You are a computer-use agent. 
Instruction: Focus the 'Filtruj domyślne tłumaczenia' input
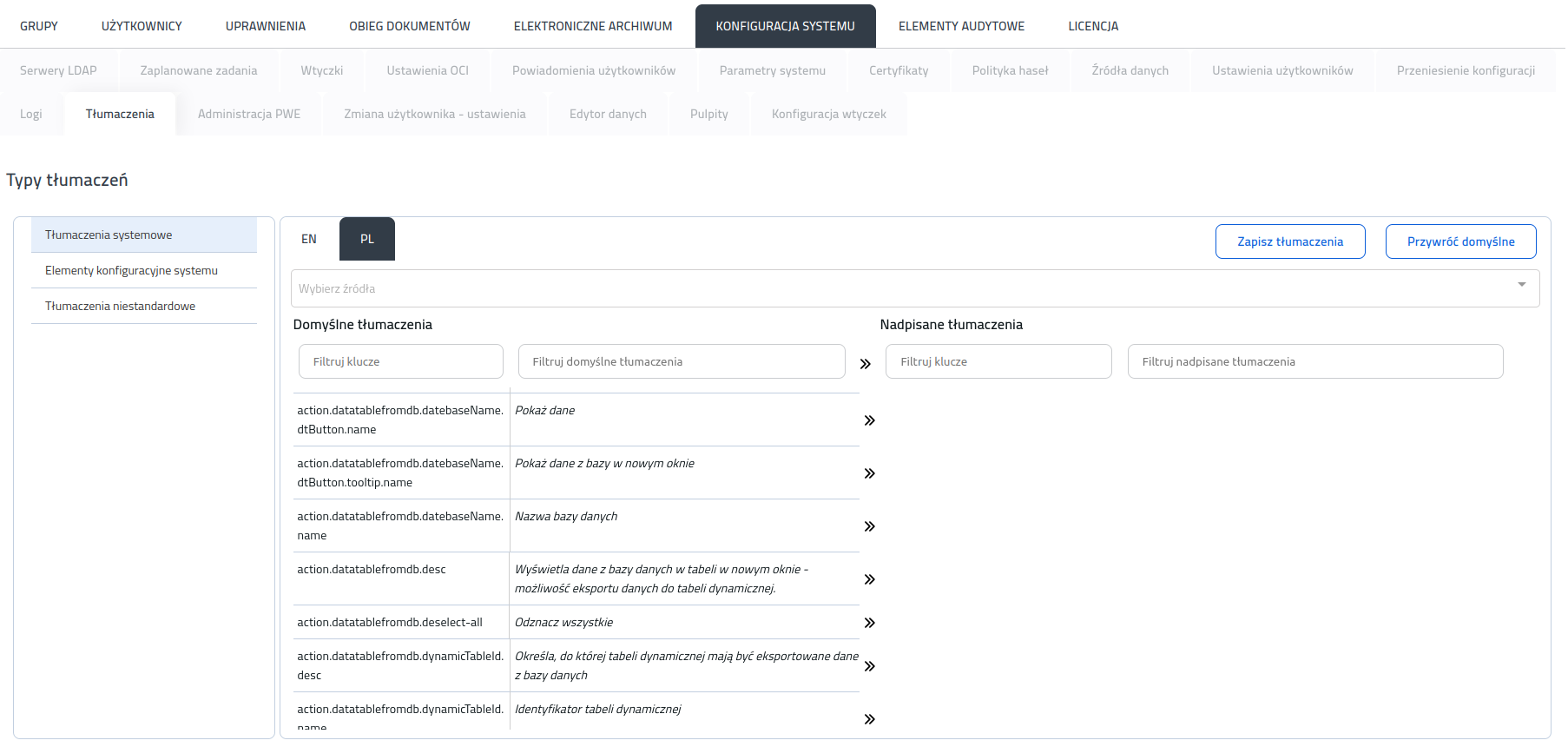682,361
